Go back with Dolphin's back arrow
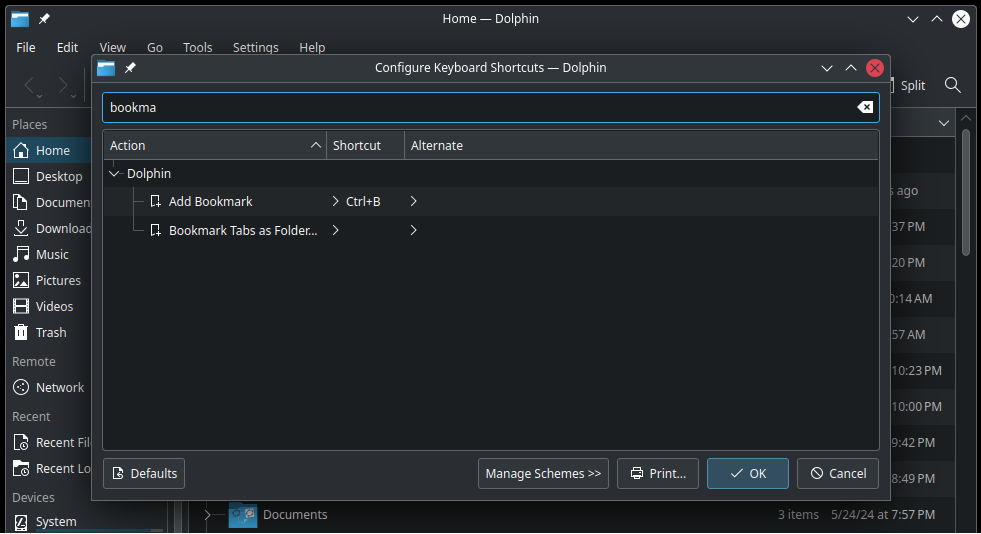This screenshot has width=981, height=534. (29, 85)
